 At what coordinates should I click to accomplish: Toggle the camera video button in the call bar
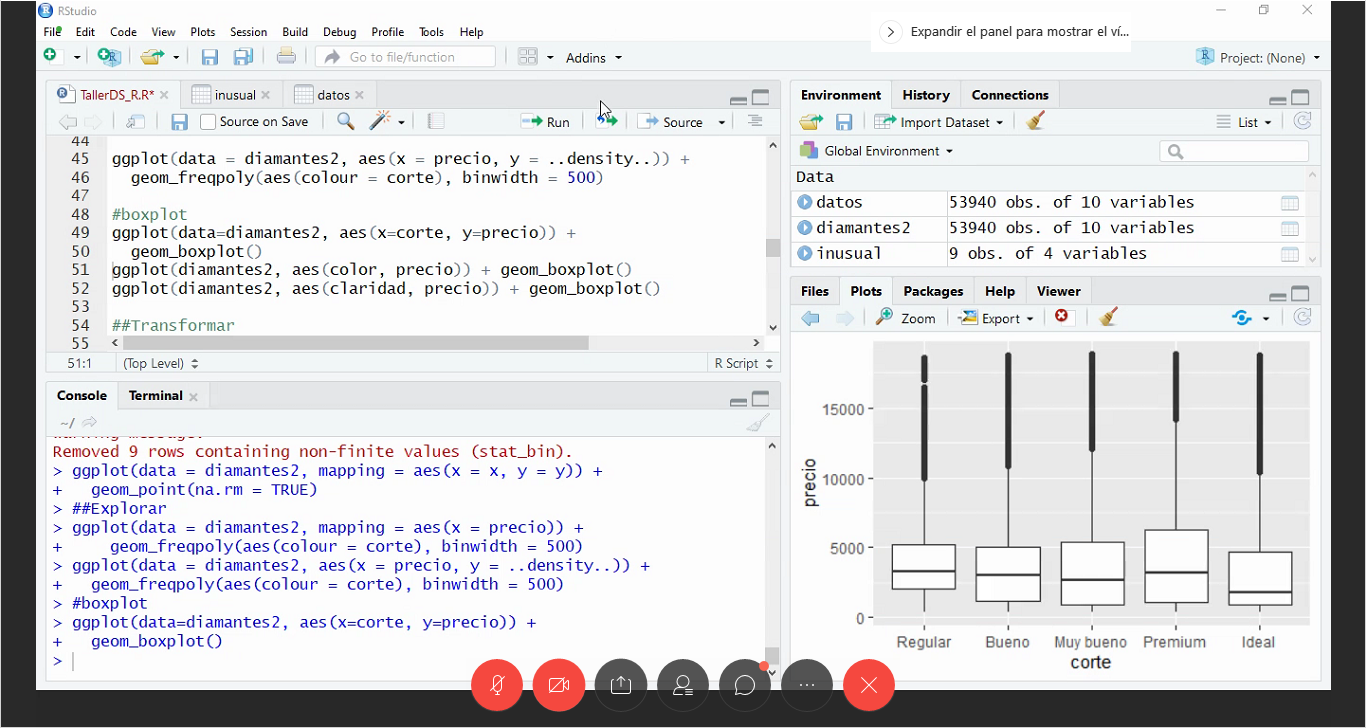[x=559, y=685]
